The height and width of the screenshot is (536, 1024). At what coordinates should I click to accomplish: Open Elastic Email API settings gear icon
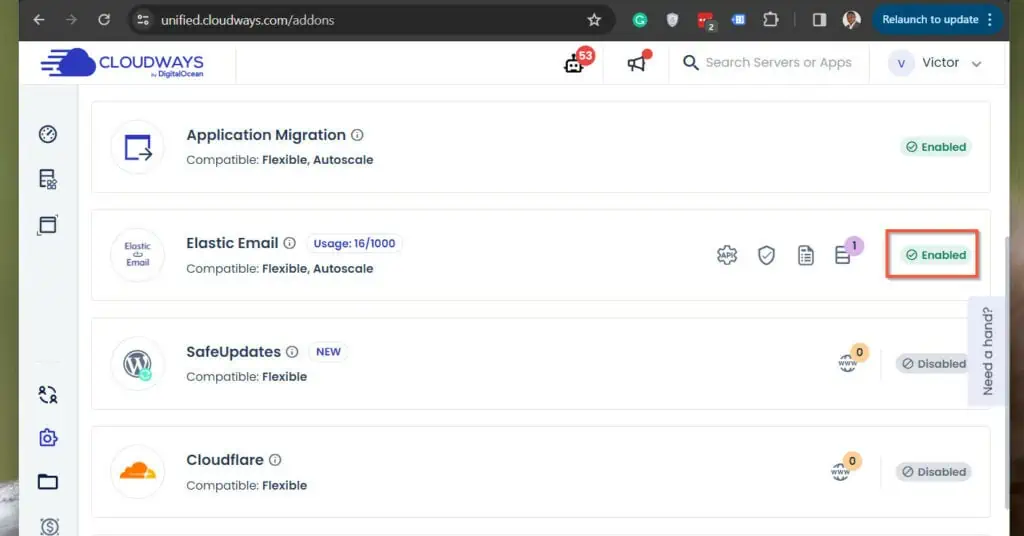pyautogui.click(x=727, y=255)
